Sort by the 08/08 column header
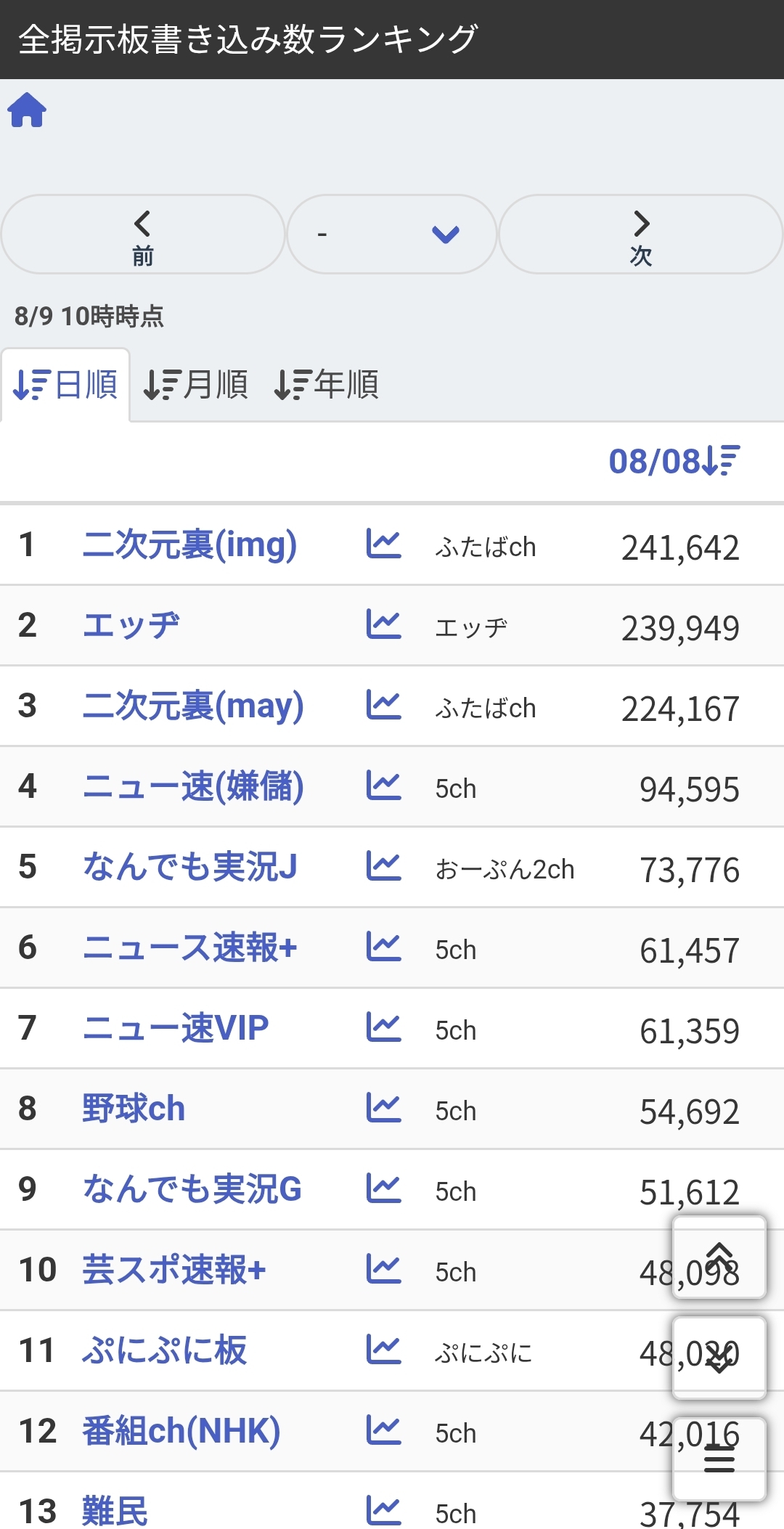Image resolution: width=784 pixels, height=1529 pixels. click(x=674, y=461)
